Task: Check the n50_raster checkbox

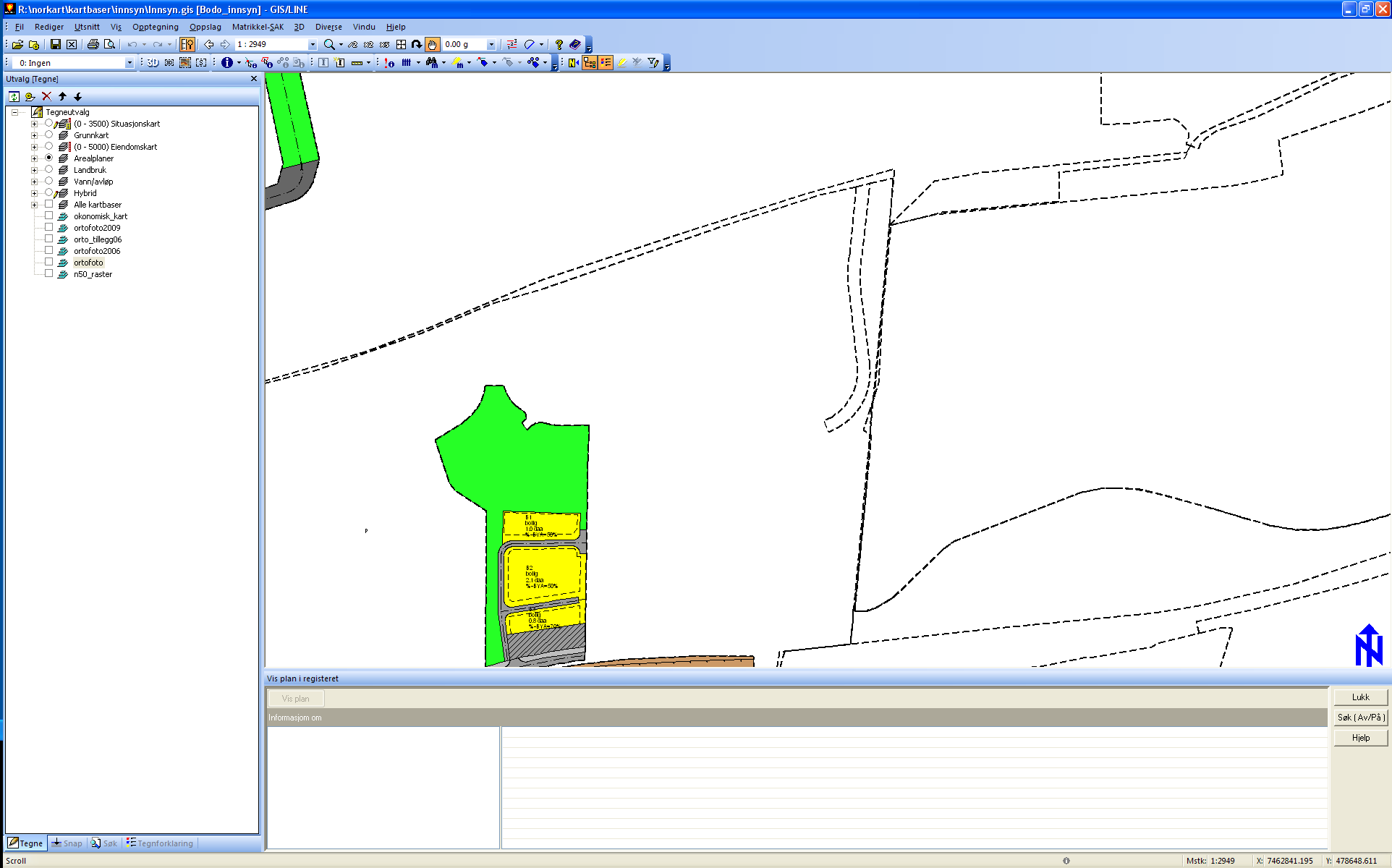Action: (48, 273)
